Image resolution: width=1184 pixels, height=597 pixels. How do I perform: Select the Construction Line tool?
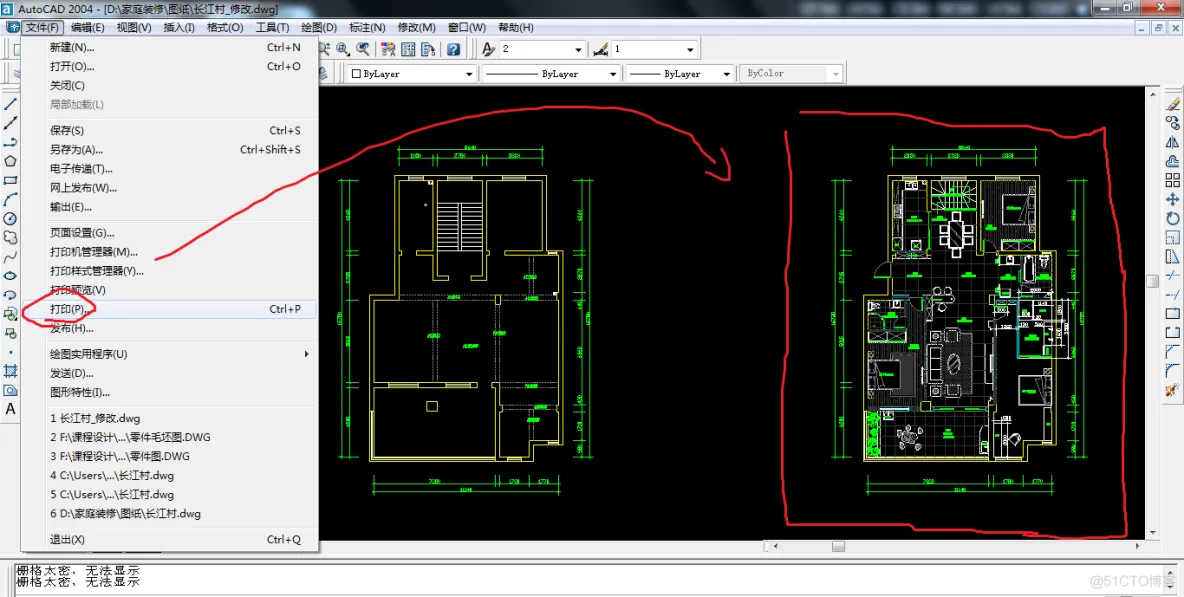(11, 123)
